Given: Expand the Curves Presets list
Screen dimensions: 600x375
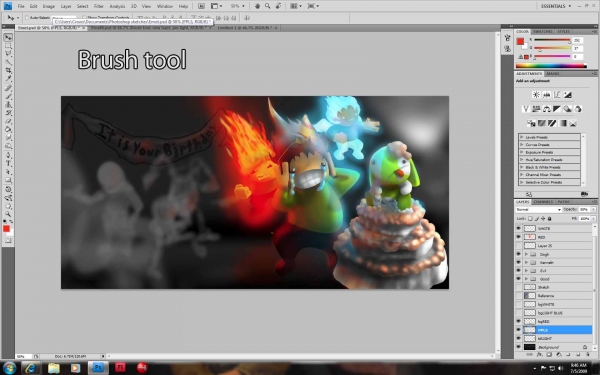Looking at the screenshot, I should (x=522, y=145).
